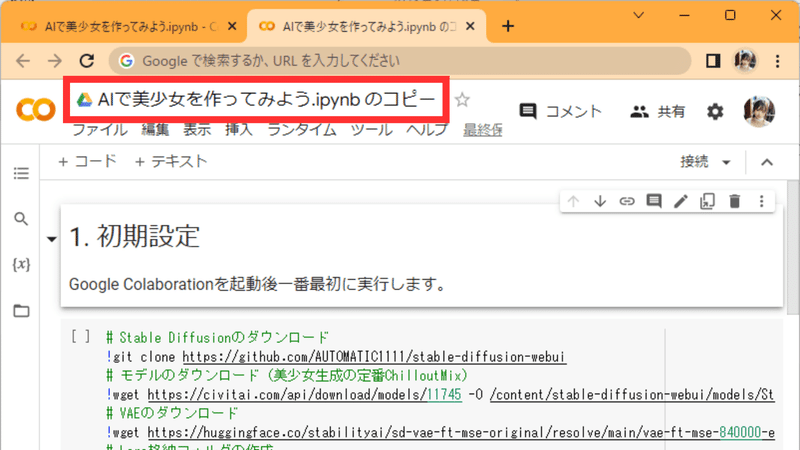Click the # VAEのダウンロード comment line
This screenshot has height=450, width=800.
click(x=172, y=413)
